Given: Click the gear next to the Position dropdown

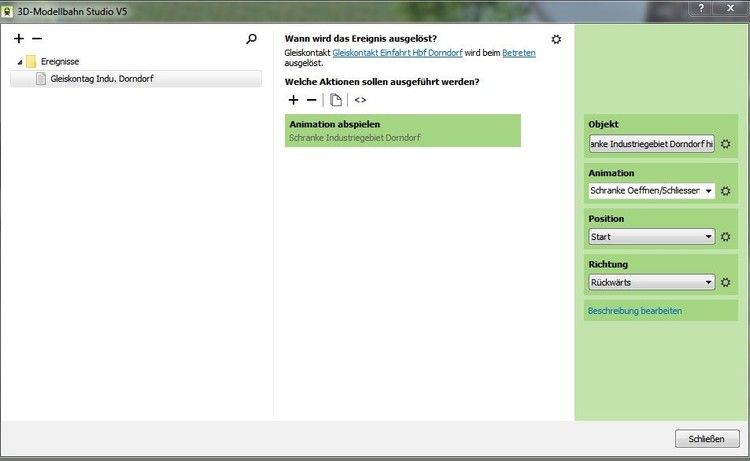Looking at the screenshot, I should (x=726, y=236).
